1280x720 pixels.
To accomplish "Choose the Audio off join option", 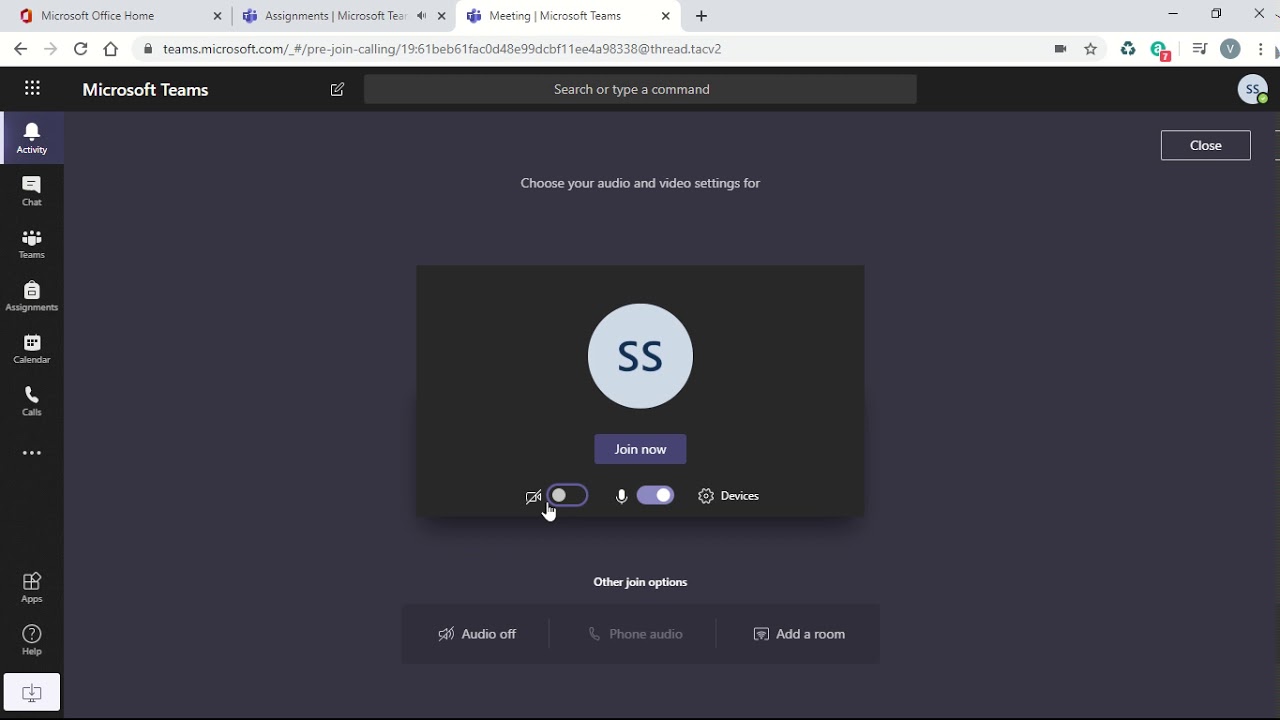I will [x=477, y=634].
